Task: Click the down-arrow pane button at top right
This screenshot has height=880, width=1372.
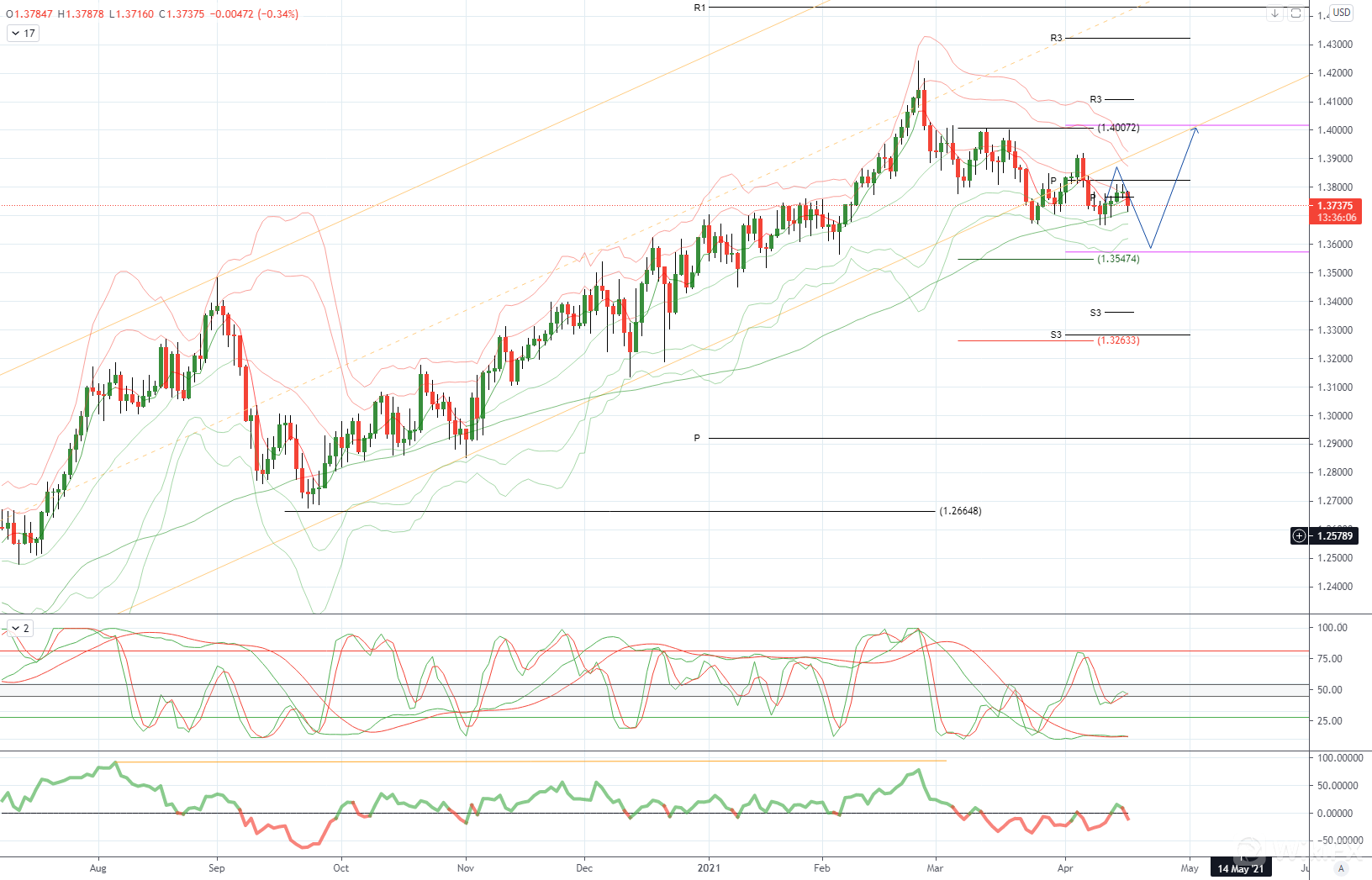Action: click(x=1275, y=13)
